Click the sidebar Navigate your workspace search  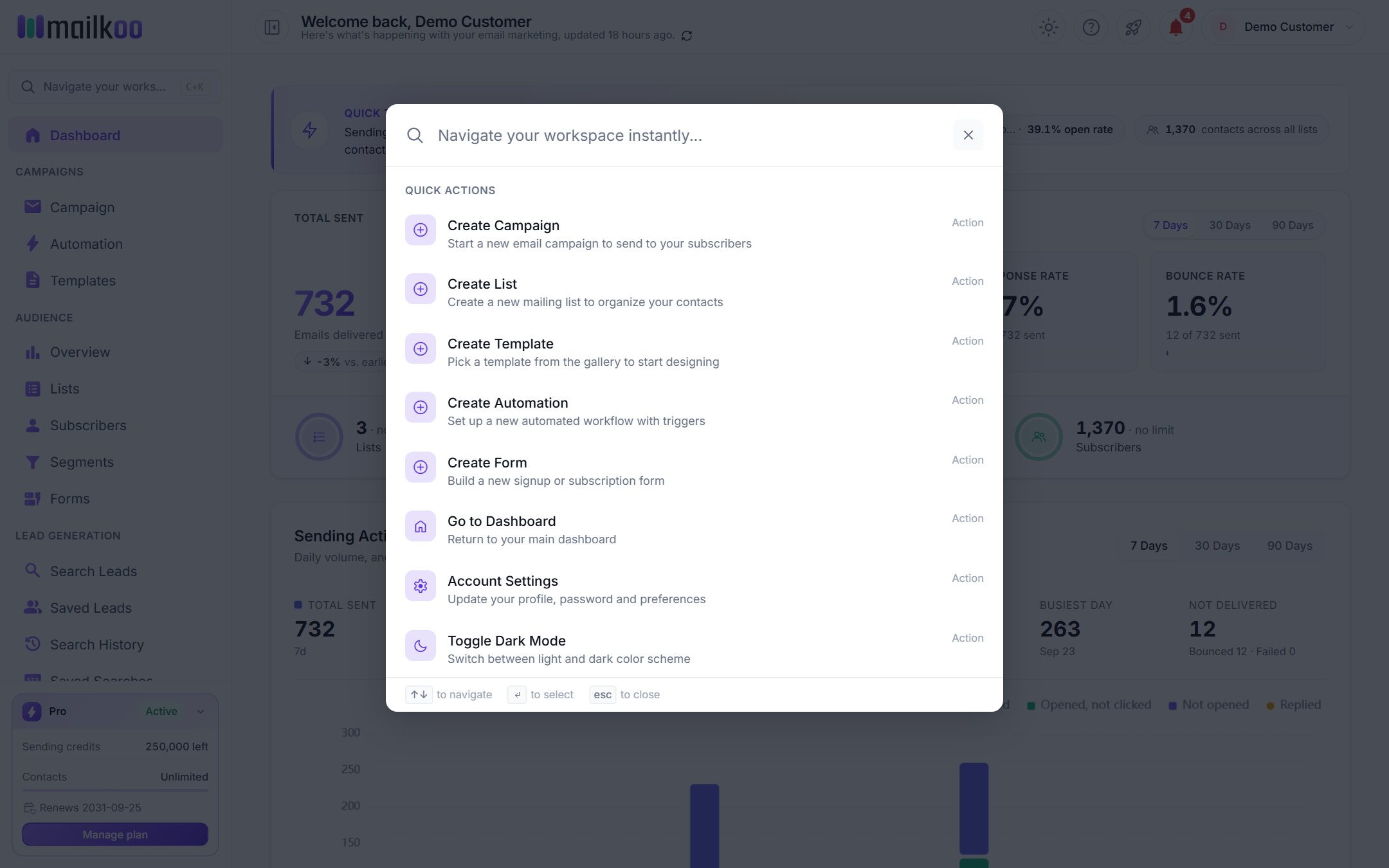click(x=115, y=87)
